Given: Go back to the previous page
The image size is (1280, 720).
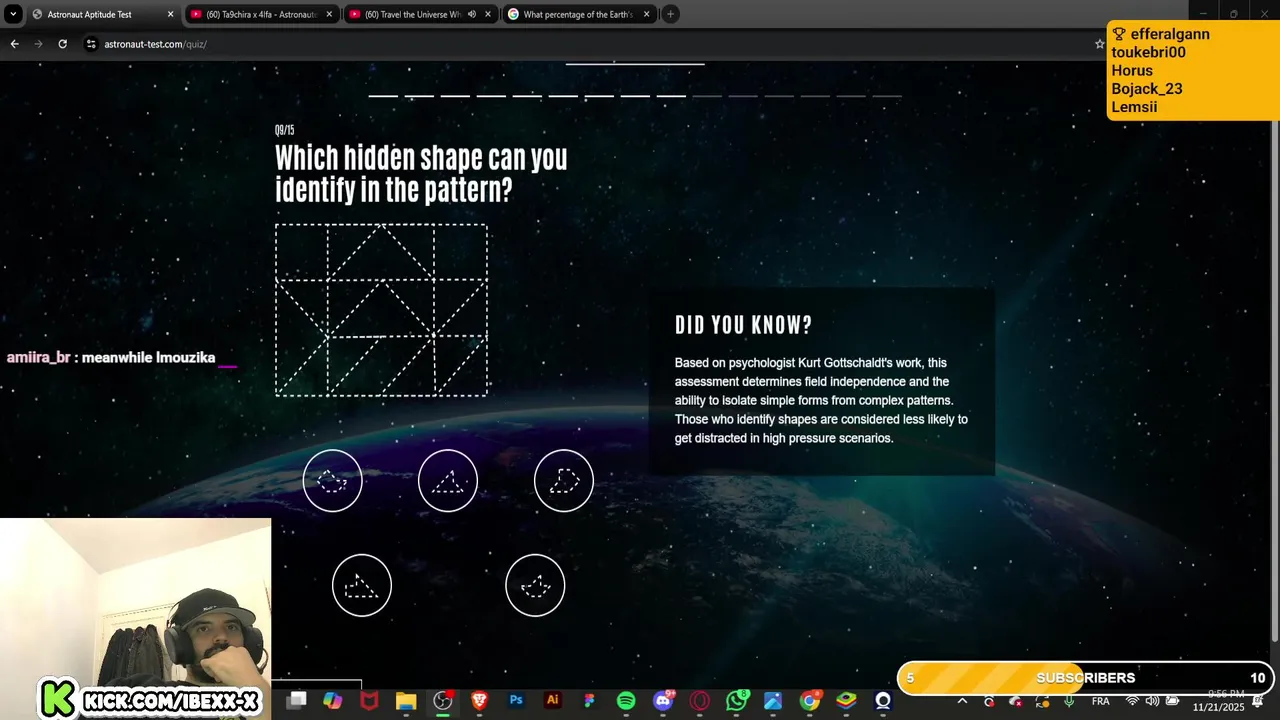Looking at the screenshot, I should point(14,44).
